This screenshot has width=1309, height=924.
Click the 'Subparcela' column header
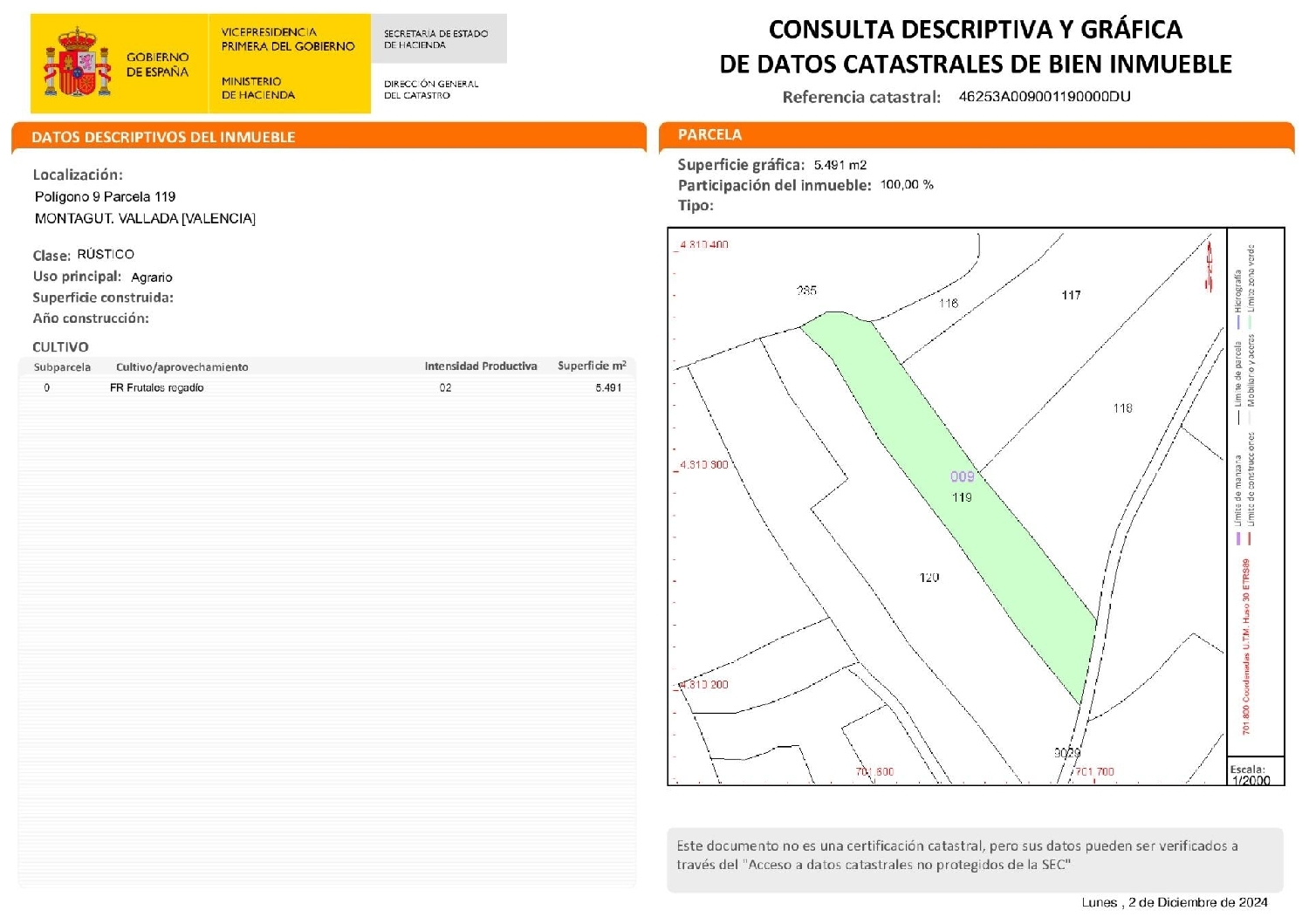(x=62, y=367)
